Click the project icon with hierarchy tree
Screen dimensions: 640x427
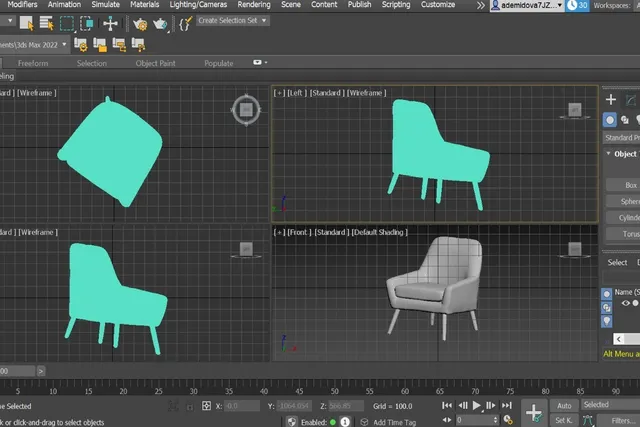[119, 45]
